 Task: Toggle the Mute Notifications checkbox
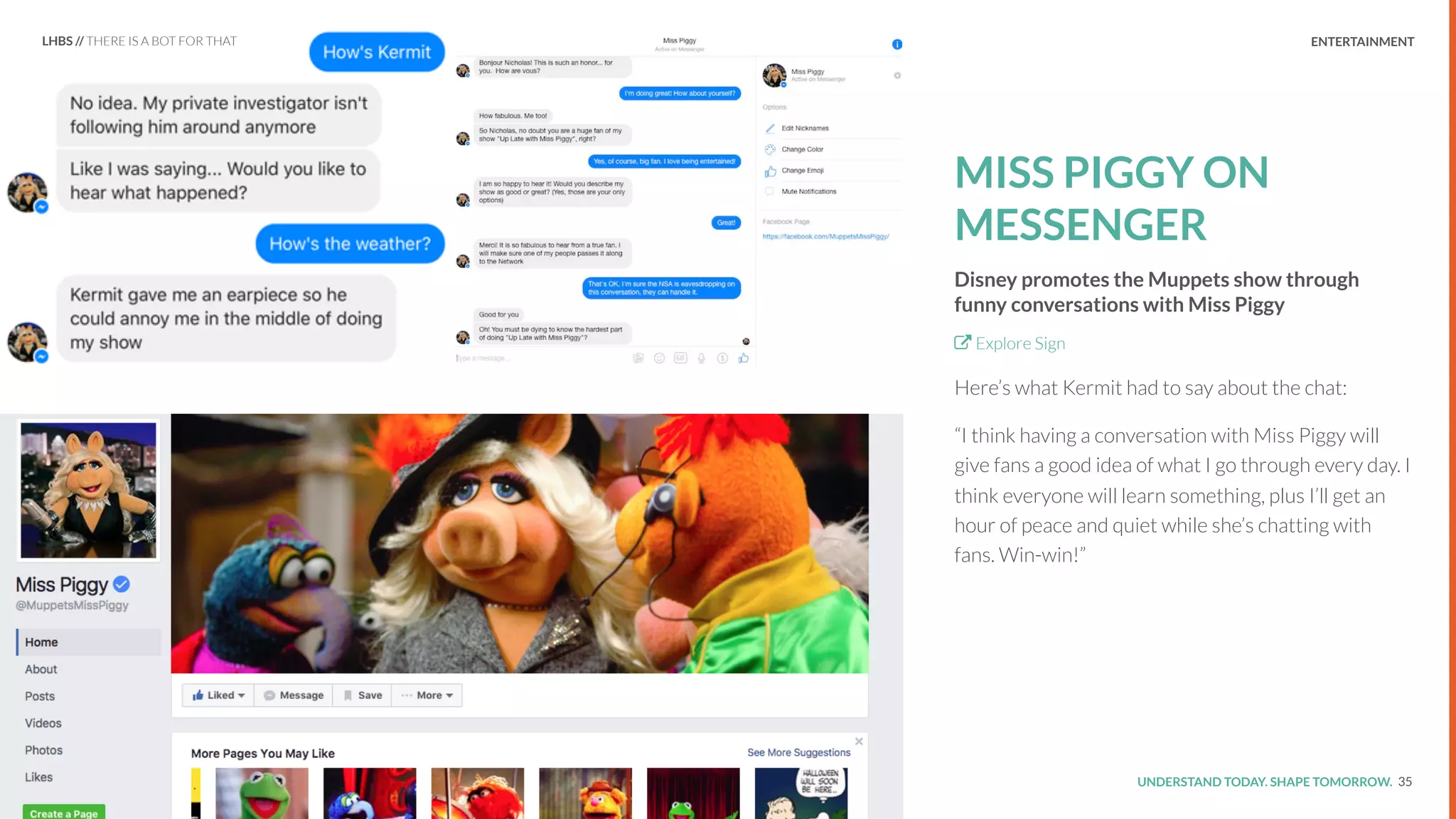(769, 191)
